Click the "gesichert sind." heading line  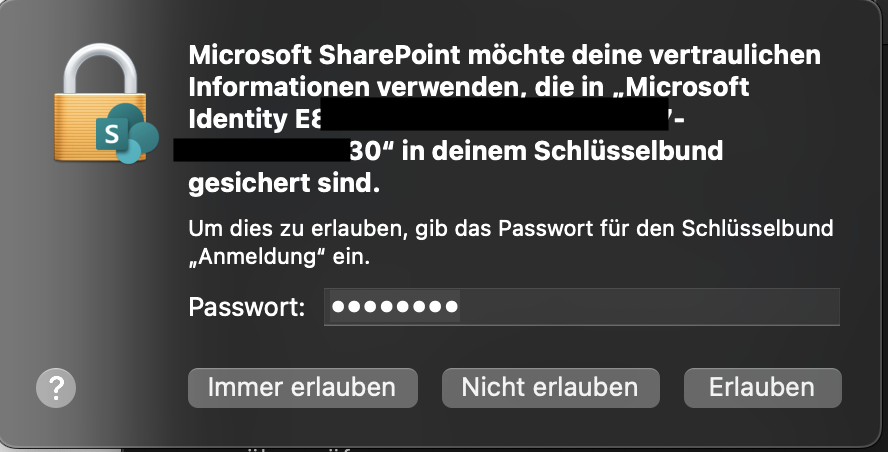[284, 184]
